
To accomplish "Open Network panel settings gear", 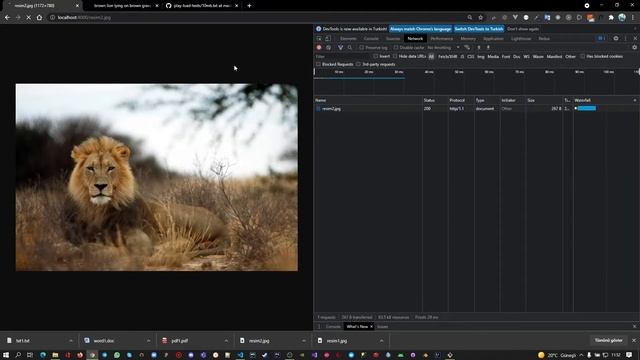I will [634, 48].
